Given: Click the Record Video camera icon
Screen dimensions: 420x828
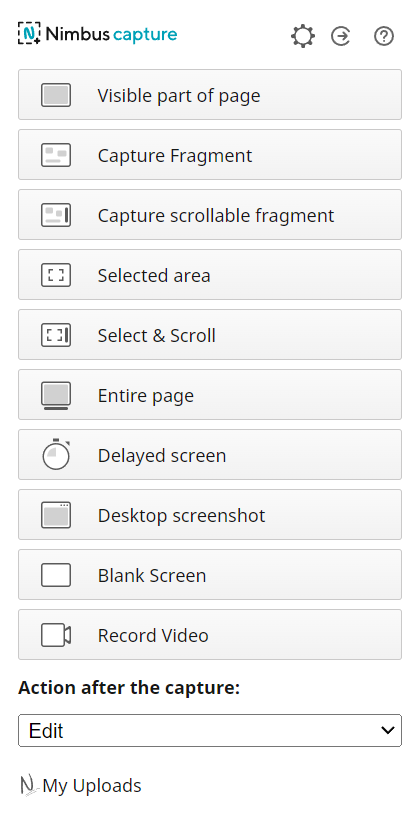Looking at the screenshot, I should tap(56, 635).
